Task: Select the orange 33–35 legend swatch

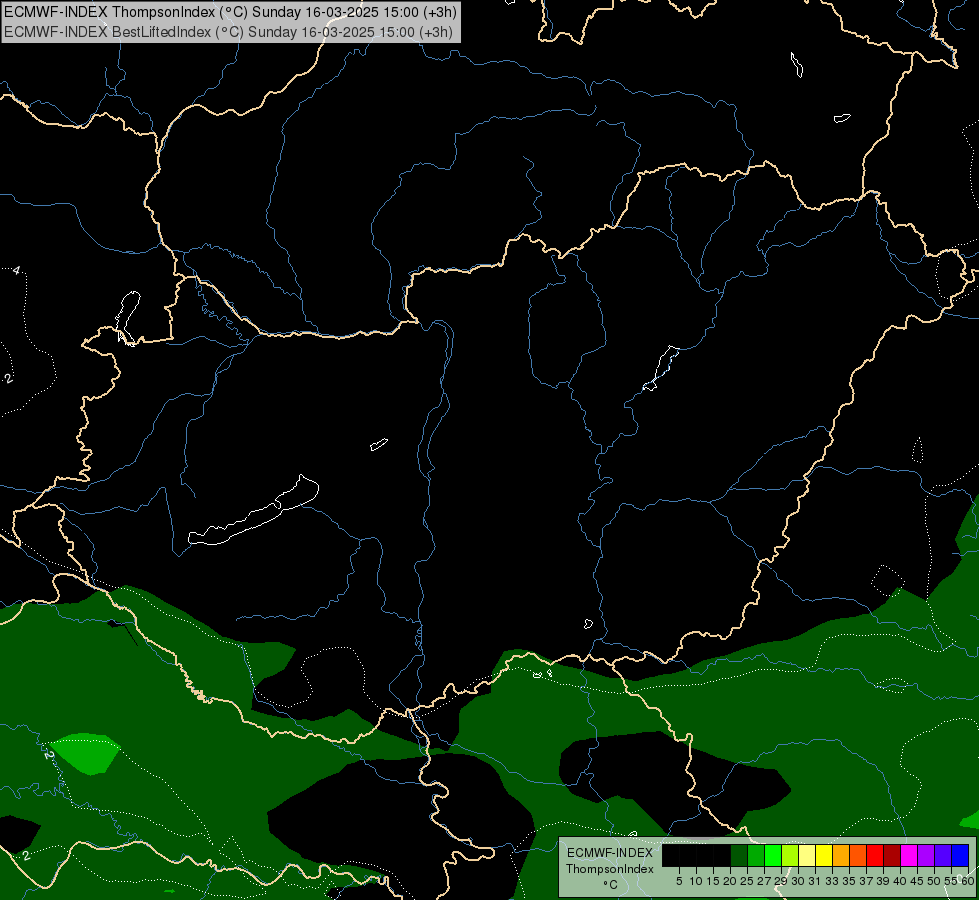Action: click(x=841, y=855)
